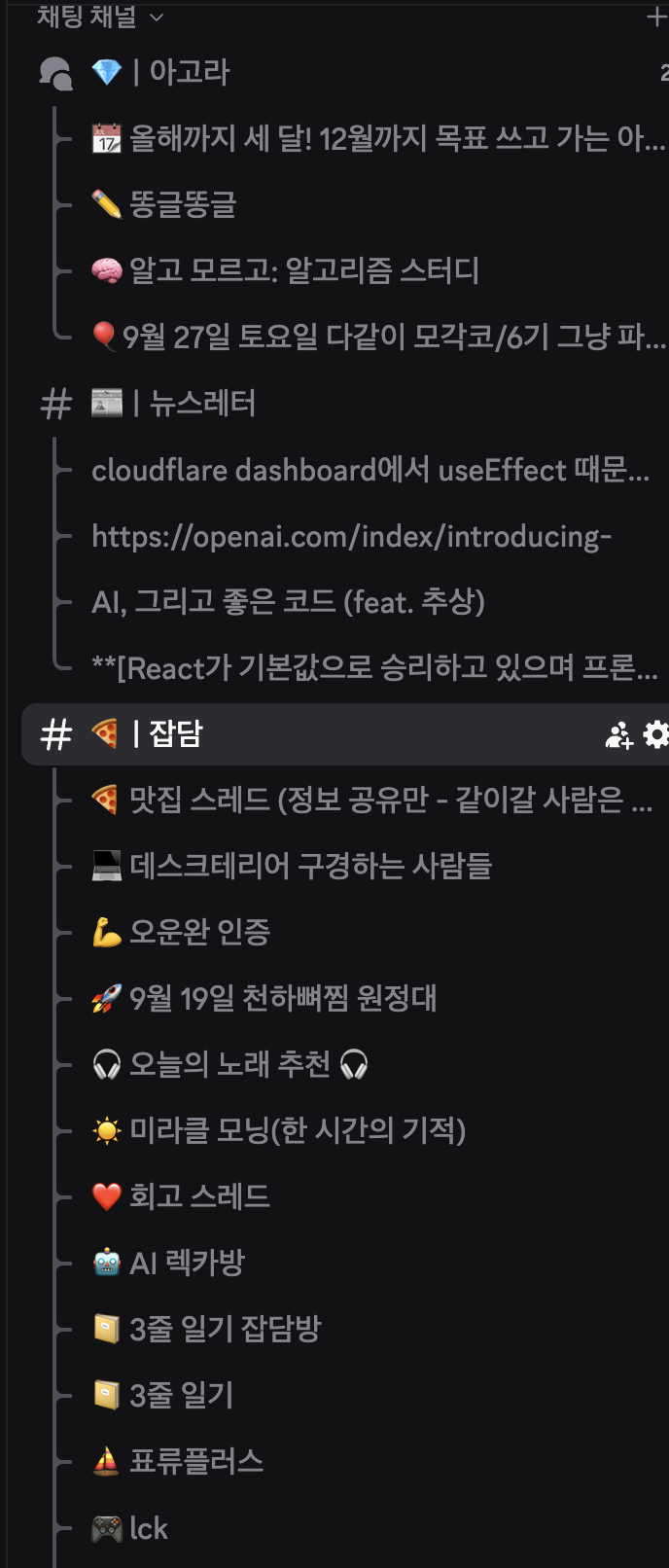The image size is (669, 1568).
Task: Click diamond emoji next to 아고라
Action: (x=106, y=72)
